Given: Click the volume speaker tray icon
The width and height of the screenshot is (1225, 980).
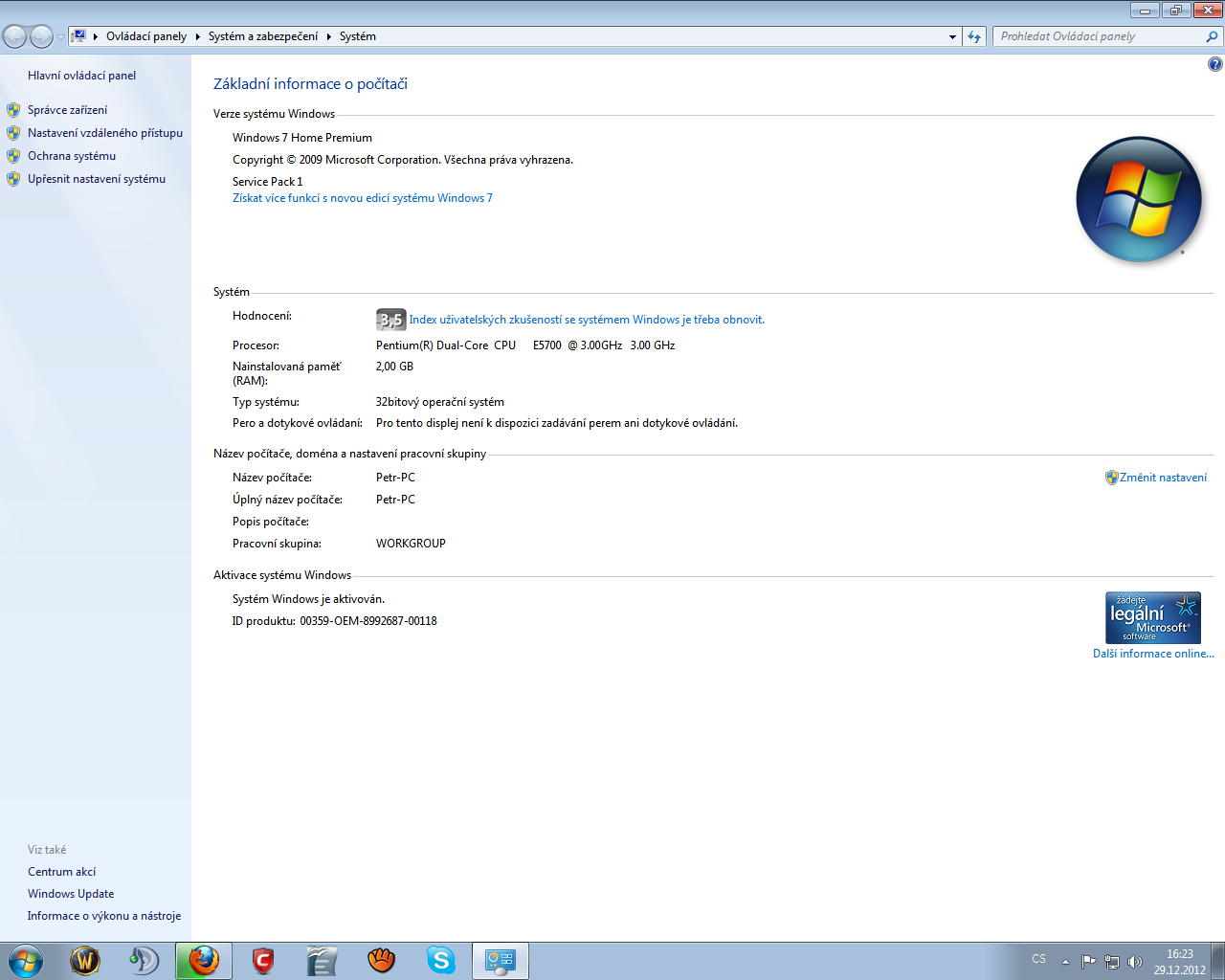Looking at the screenshot, I should (x=1135, y=962).
